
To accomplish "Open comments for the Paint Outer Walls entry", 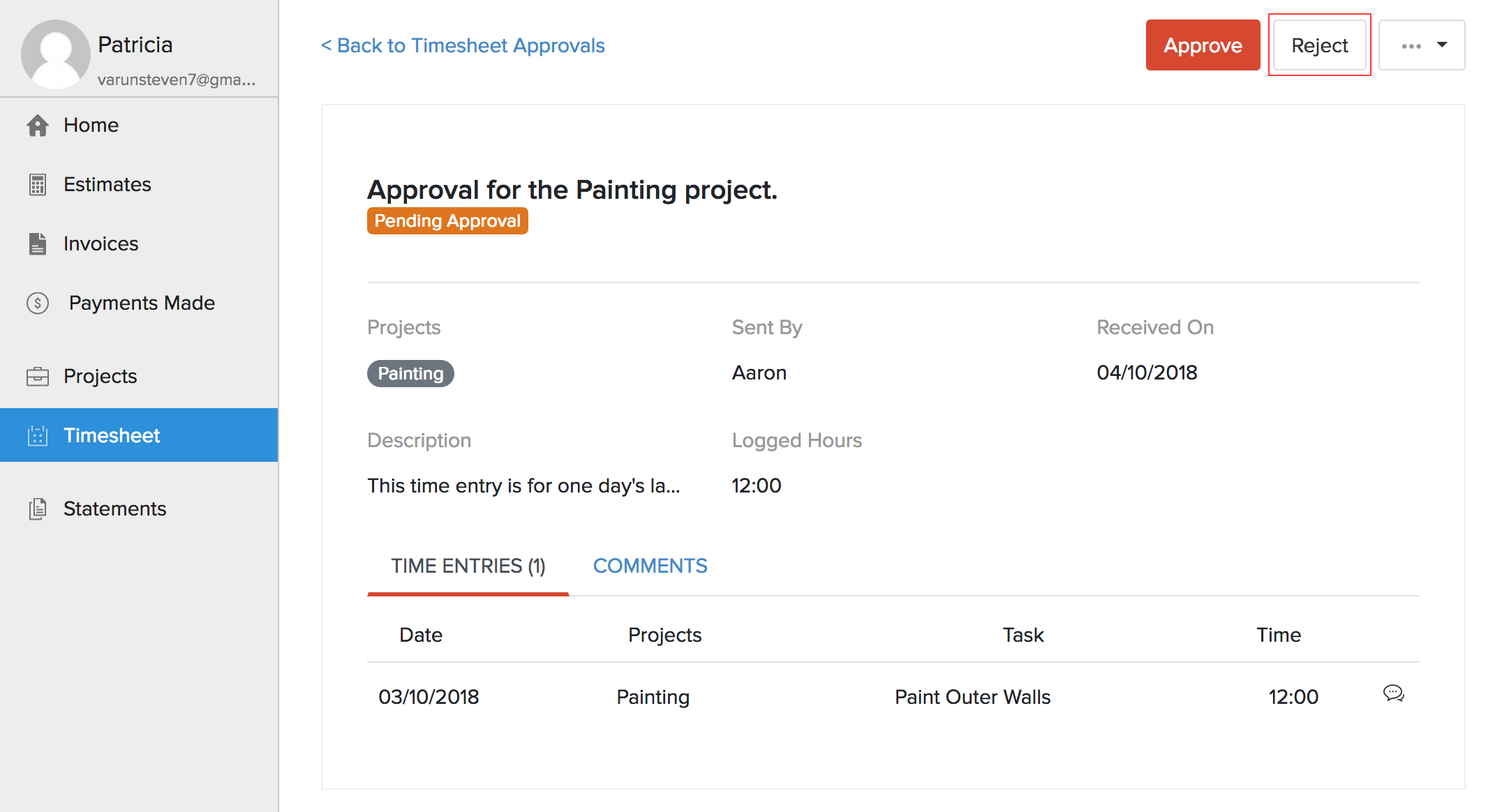I will [x=1393, y=694].
